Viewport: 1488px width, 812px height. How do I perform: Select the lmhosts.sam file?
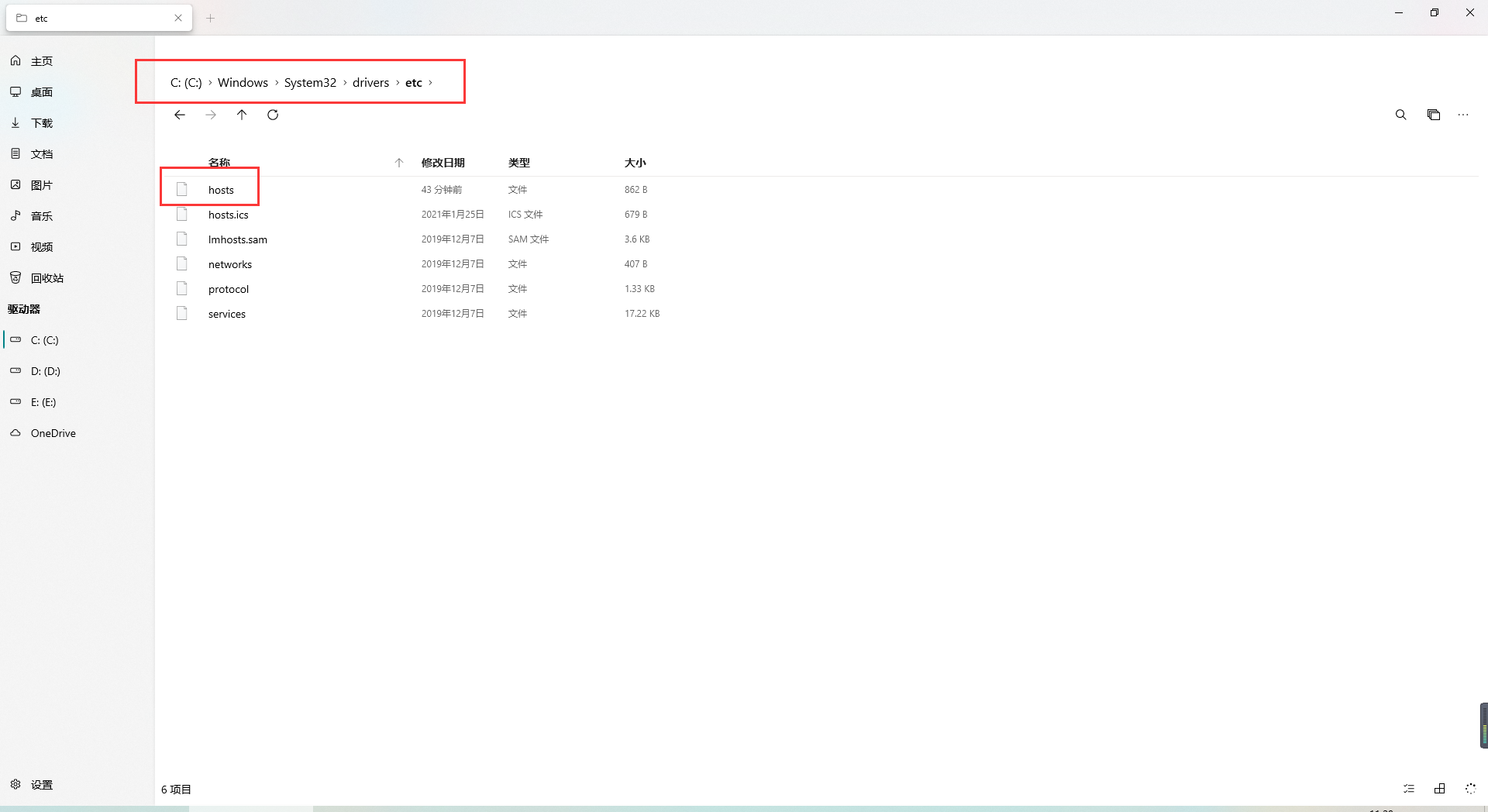(237, 239)
